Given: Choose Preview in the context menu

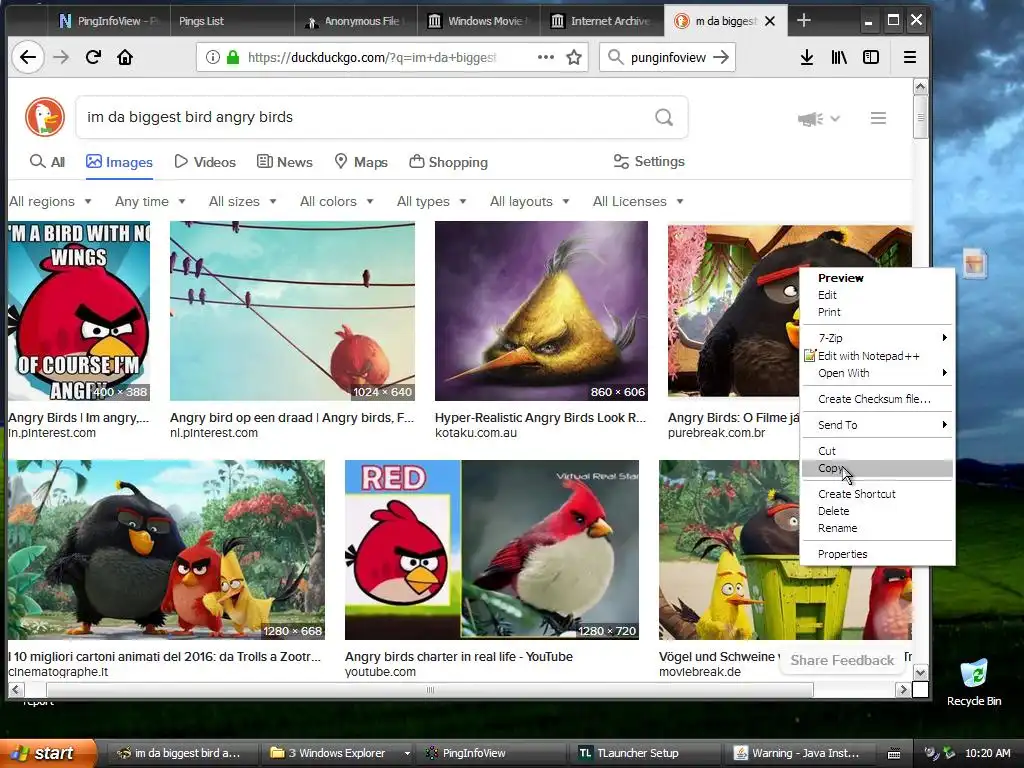Looking at the screenshot, I should point(876,278).
